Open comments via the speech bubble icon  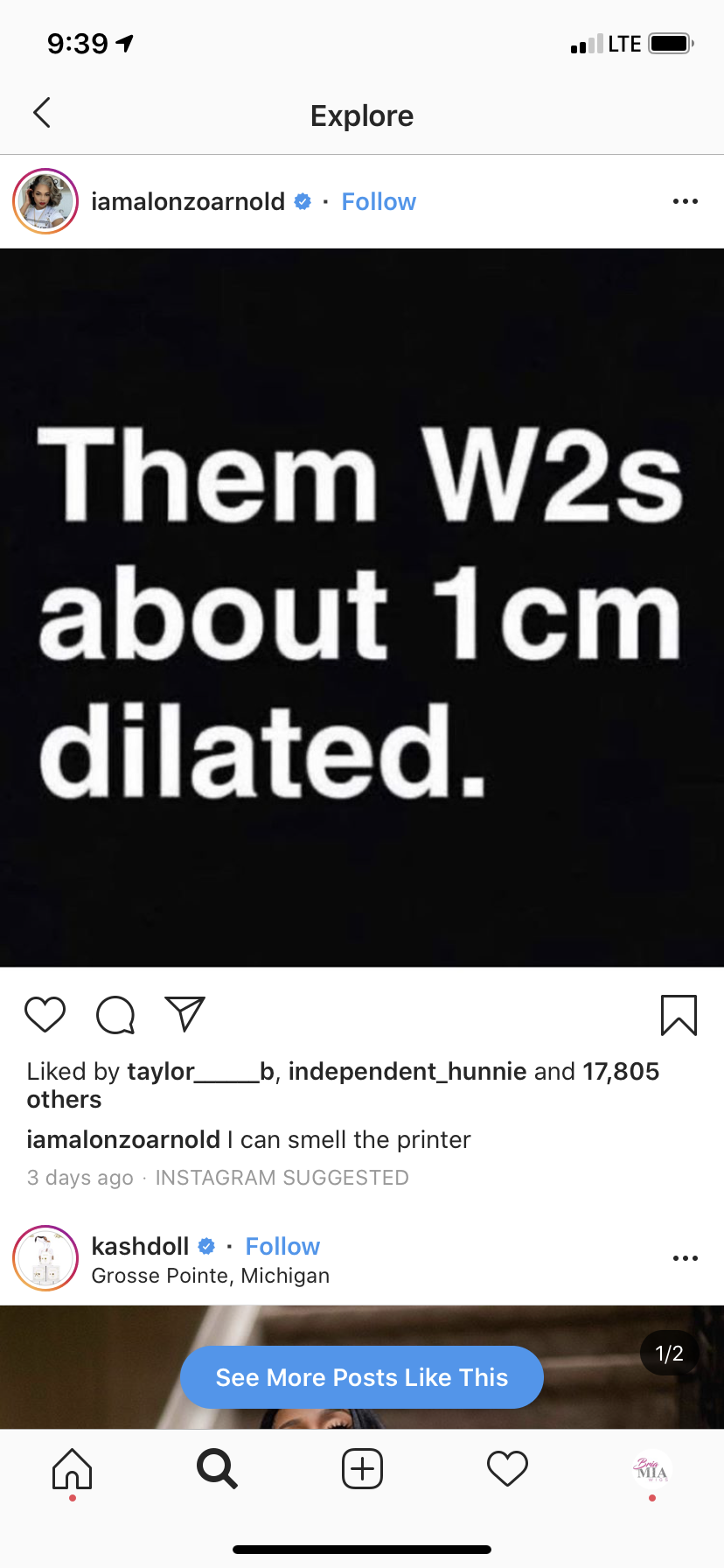115,1015
